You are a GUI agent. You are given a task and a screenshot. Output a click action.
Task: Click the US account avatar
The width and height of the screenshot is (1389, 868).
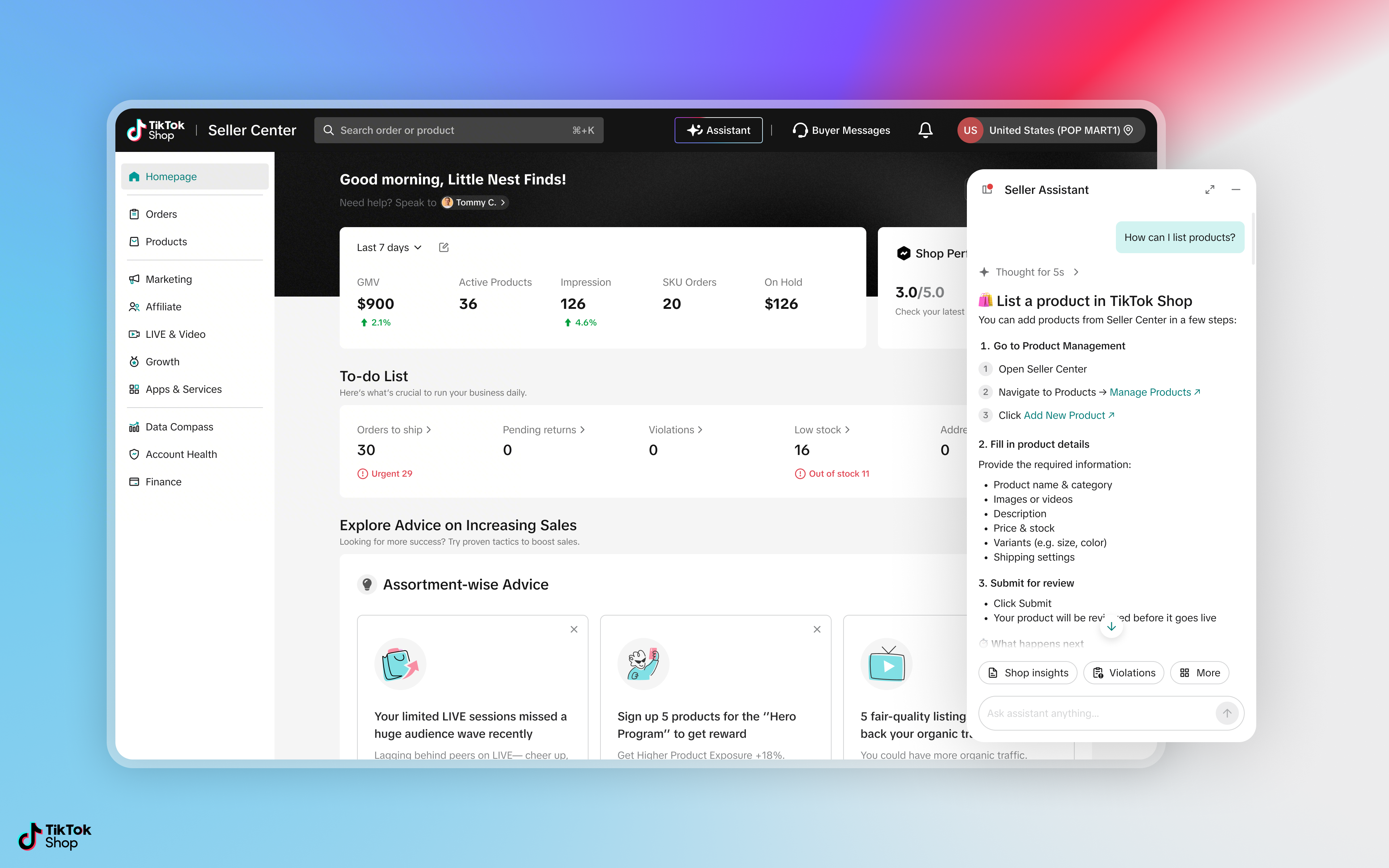click(x=970, y=130)
